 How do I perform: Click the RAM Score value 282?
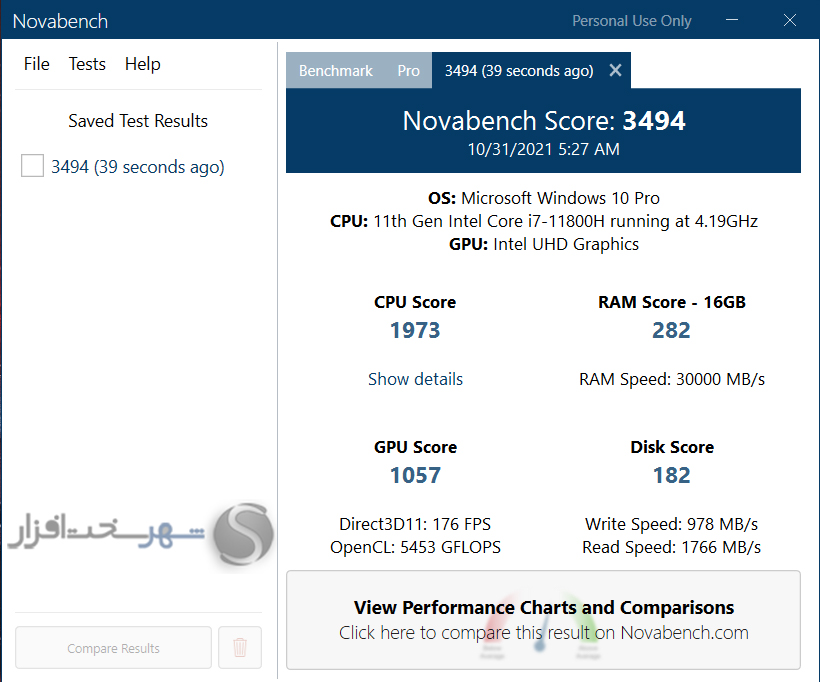(x=671, y=330)
